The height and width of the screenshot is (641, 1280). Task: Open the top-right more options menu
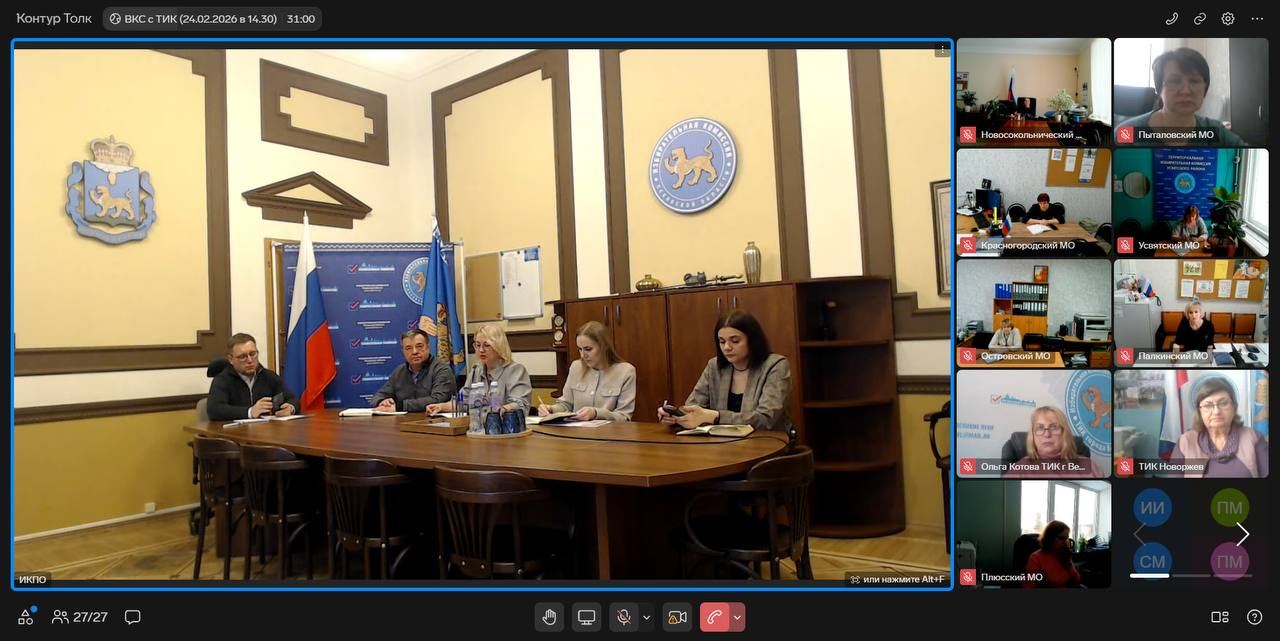[x=1257, y=18]
